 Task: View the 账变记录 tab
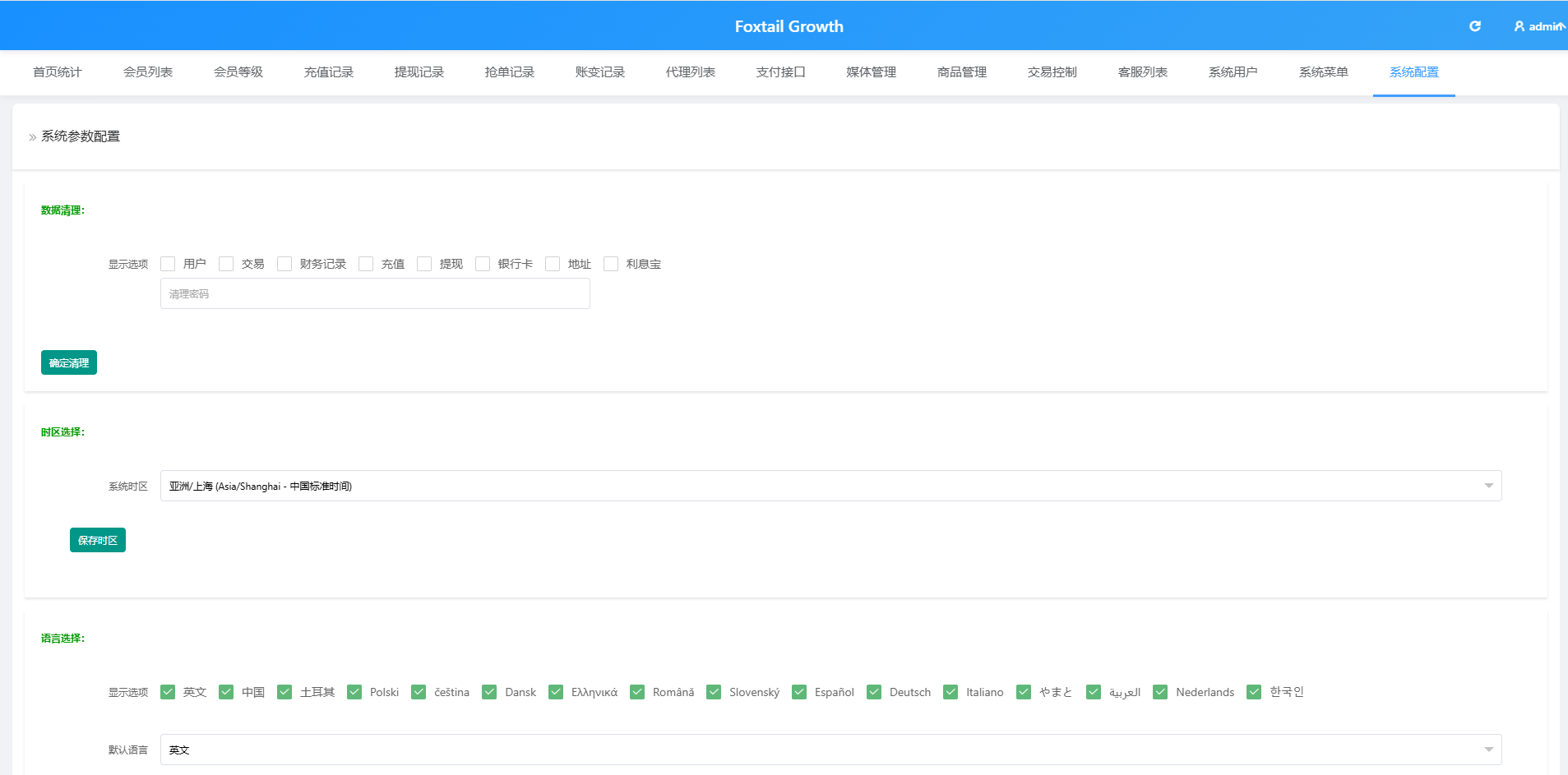pyautogui.click(x=600, y=72)
